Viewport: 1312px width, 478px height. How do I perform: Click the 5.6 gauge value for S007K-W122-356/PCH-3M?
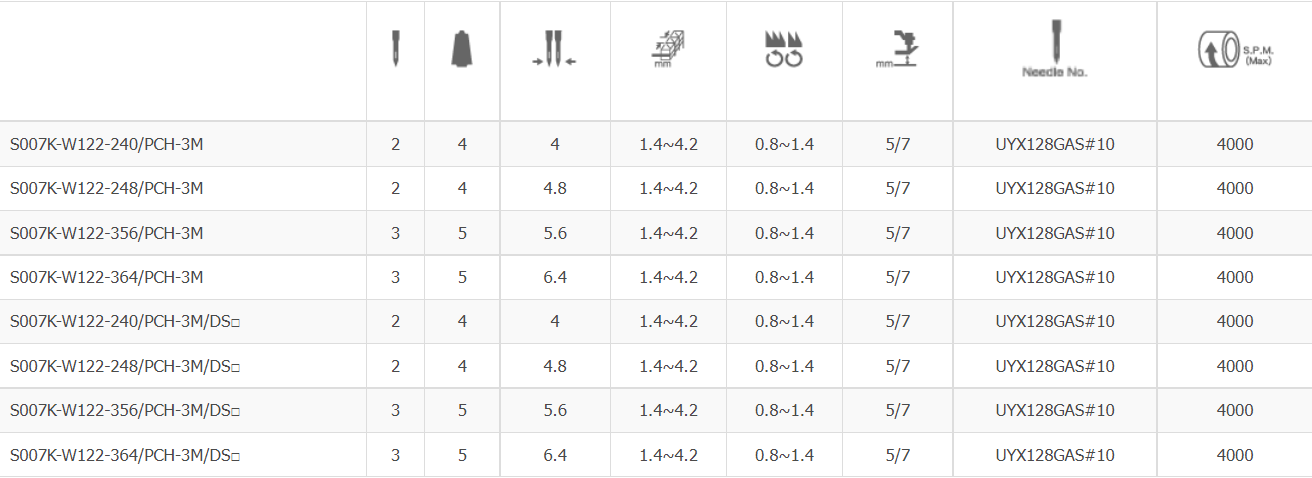[x=555, y=233]
